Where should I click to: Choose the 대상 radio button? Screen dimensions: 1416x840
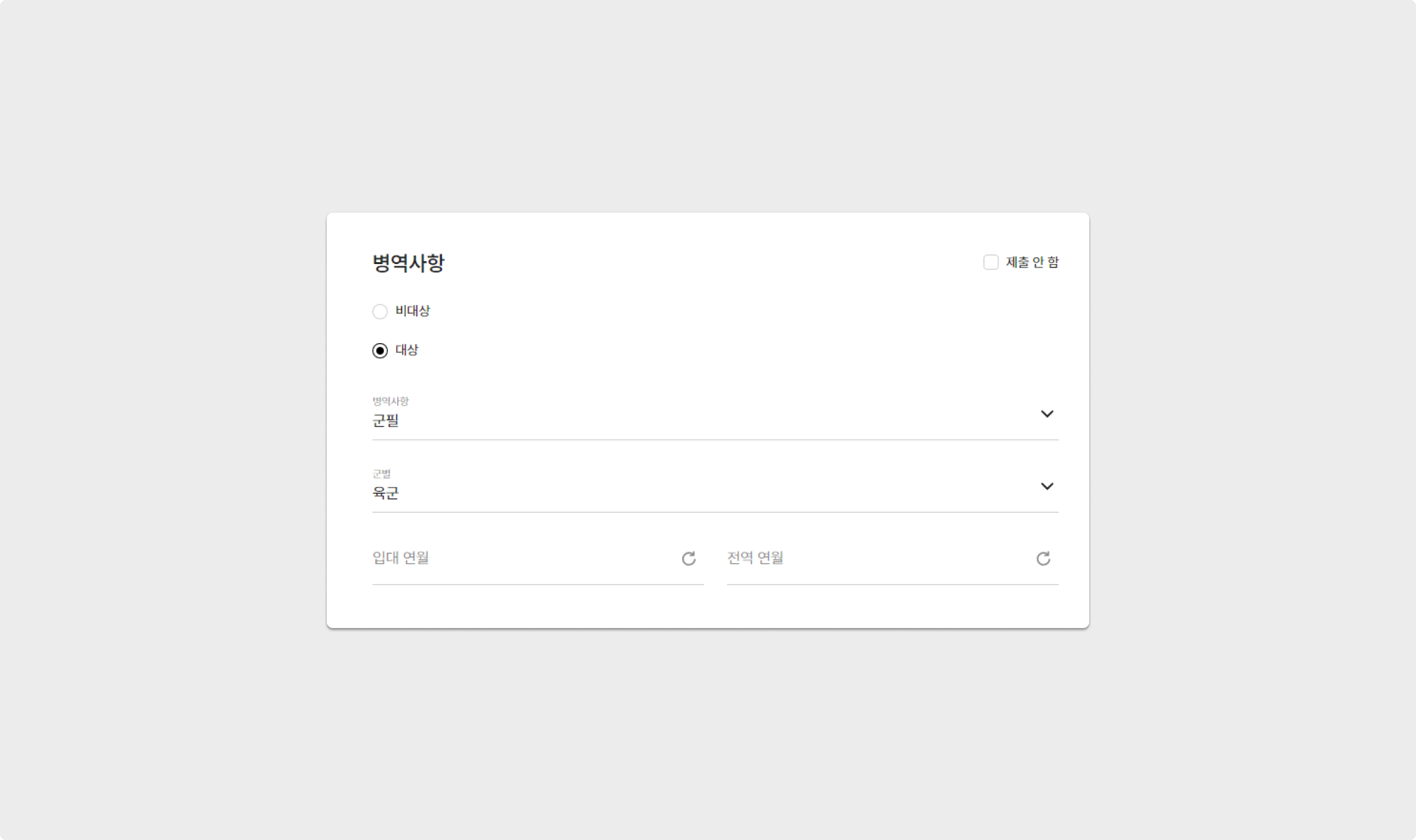tap(380, 350)
